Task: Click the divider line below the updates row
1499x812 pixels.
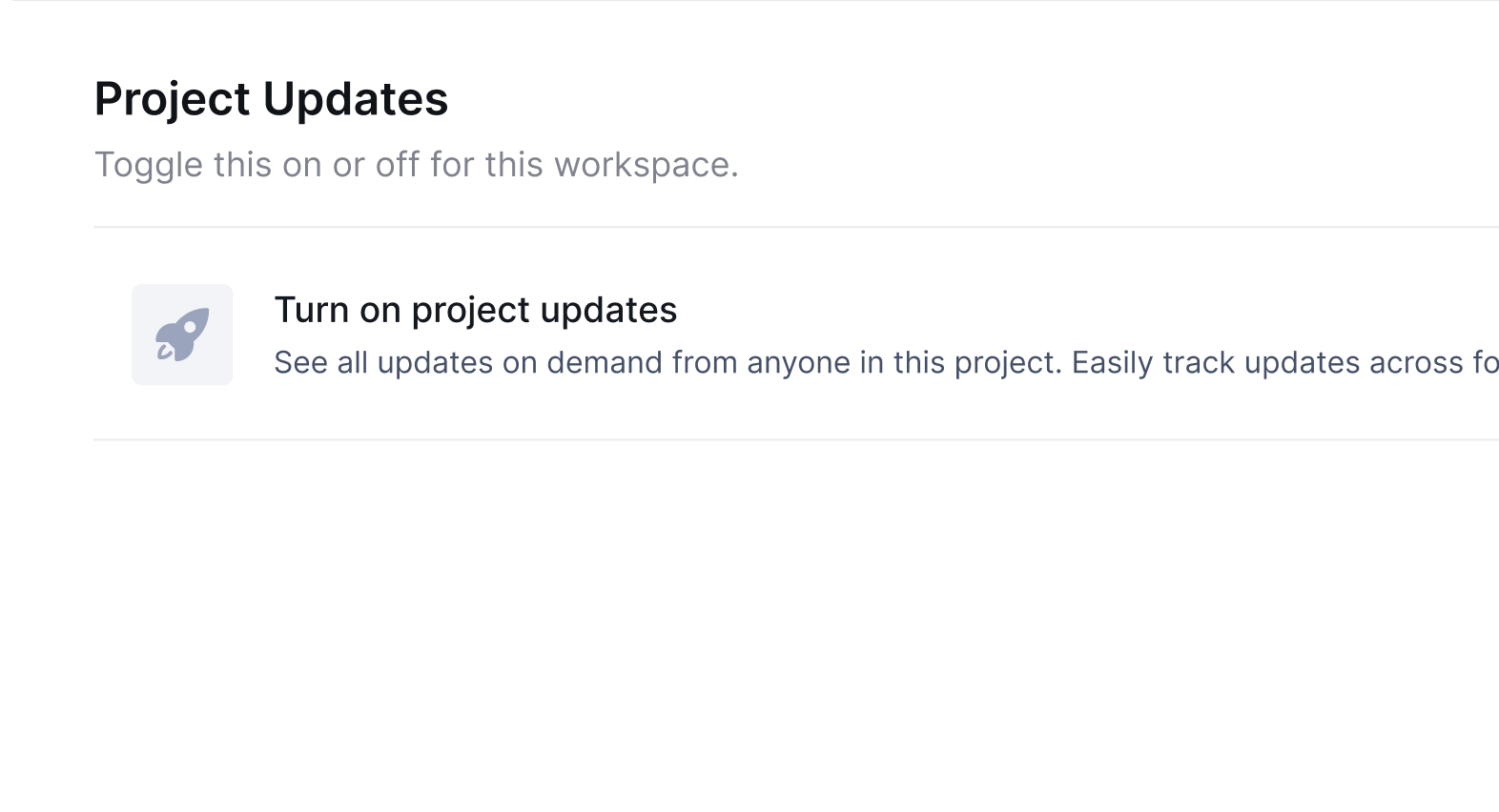Action: click(x=763, y=439)
